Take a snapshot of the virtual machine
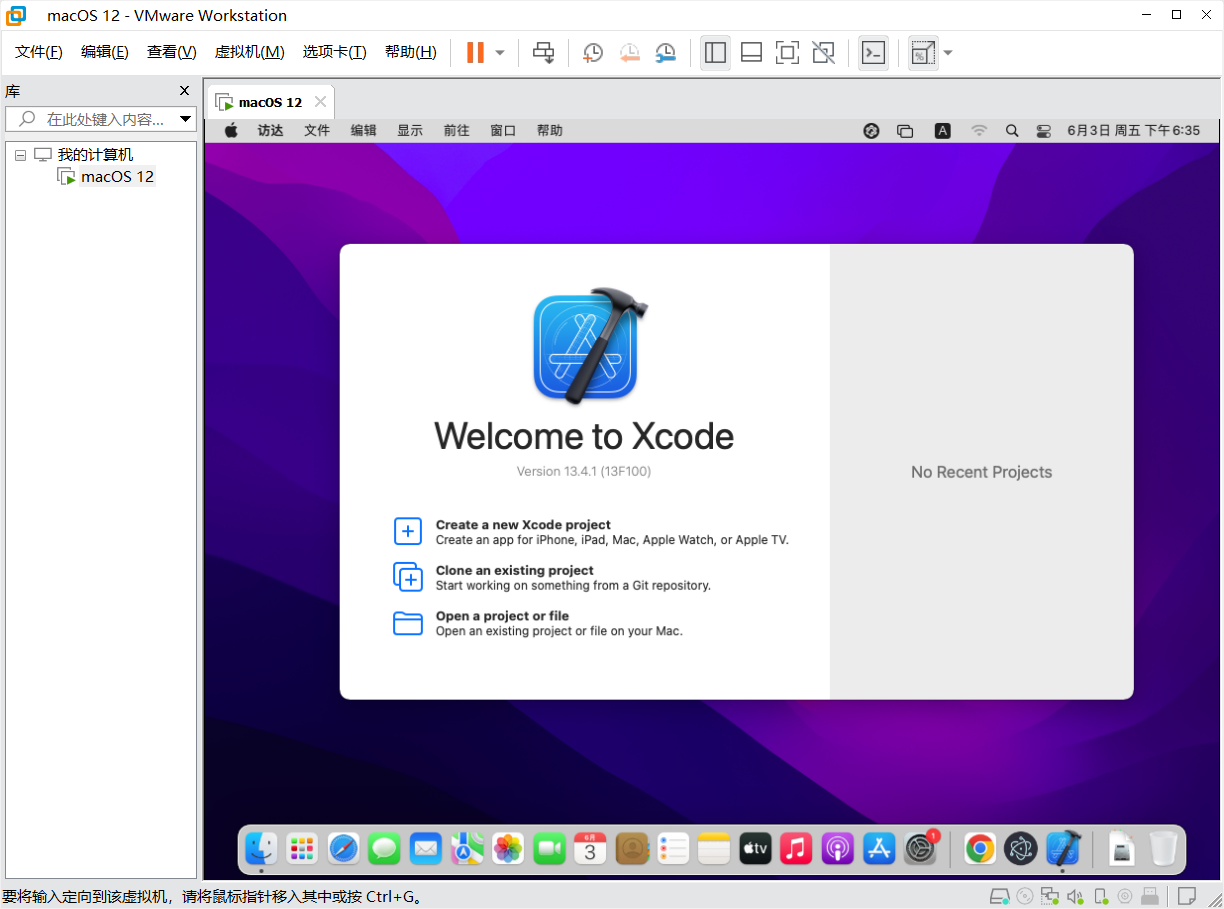This screenshot has height=909, width=1224. click(x=593, y=53)
